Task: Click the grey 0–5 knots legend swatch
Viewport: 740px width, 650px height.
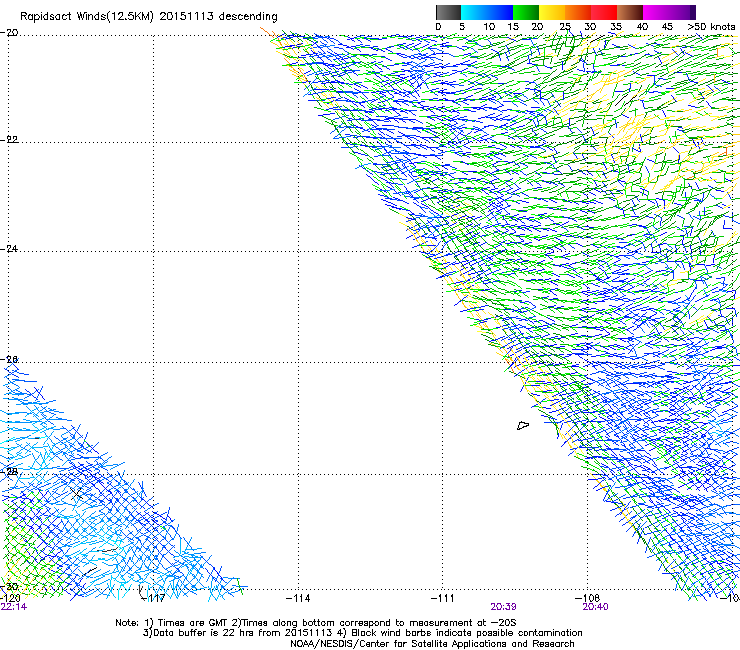Action: (448, 12)
